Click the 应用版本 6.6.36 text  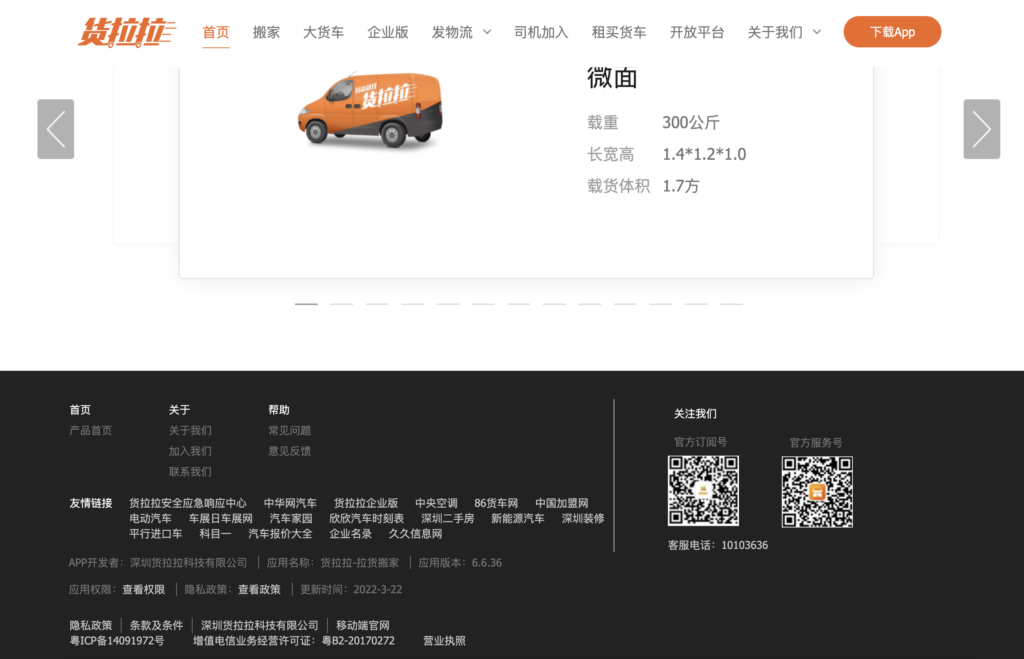point(460,563)
